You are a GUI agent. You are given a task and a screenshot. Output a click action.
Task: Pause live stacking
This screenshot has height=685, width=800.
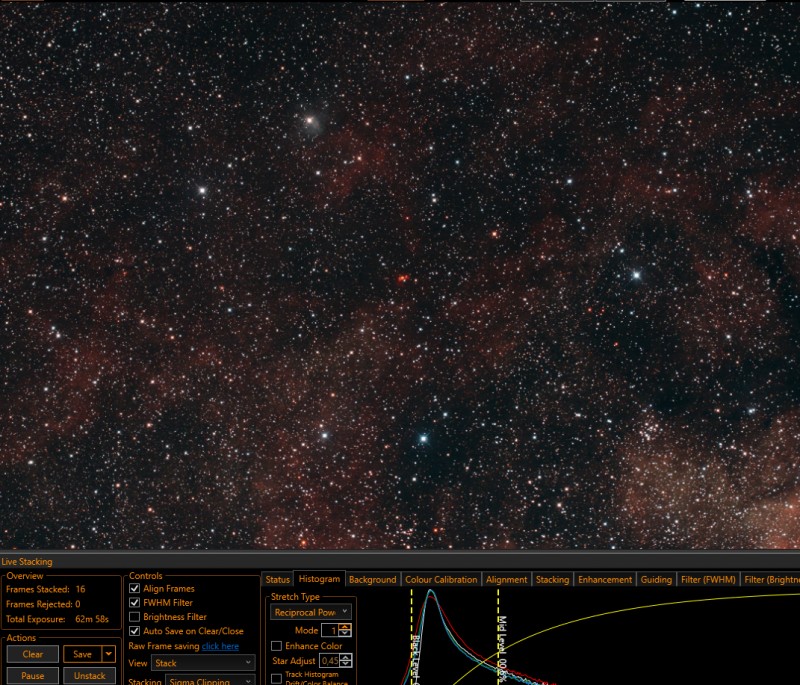[x=33, y=675]
